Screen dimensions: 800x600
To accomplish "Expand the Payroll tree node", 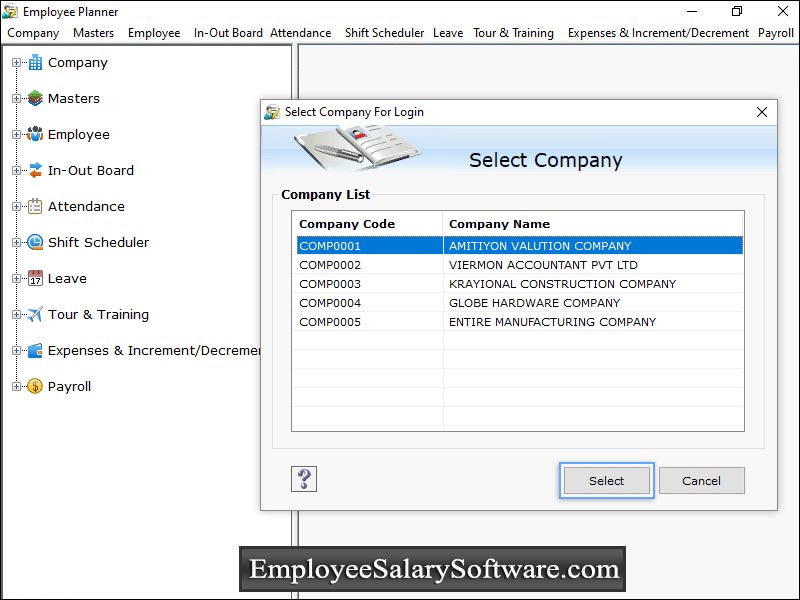I will (16, 386).
